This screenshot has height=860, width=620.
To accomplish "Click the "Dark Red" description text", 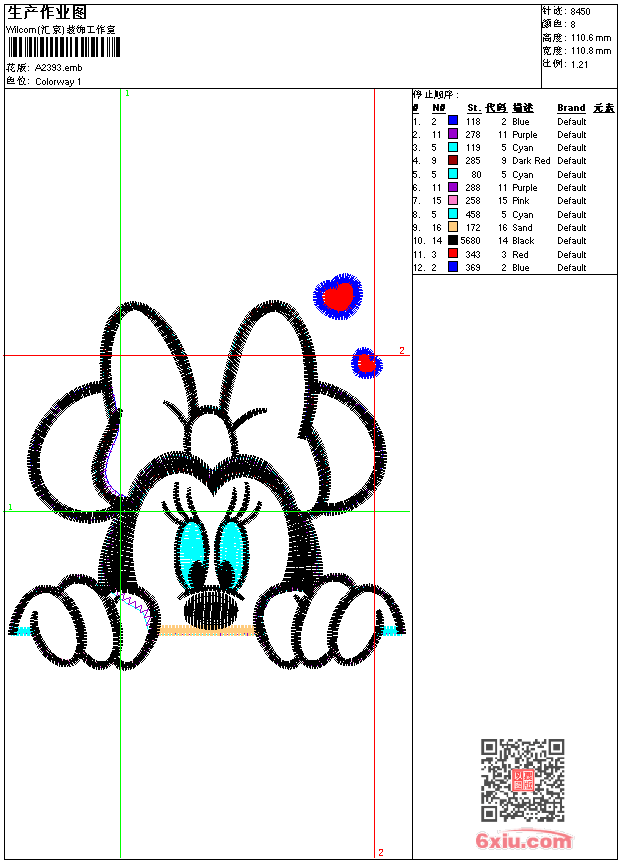I will (x=531, y=161).
